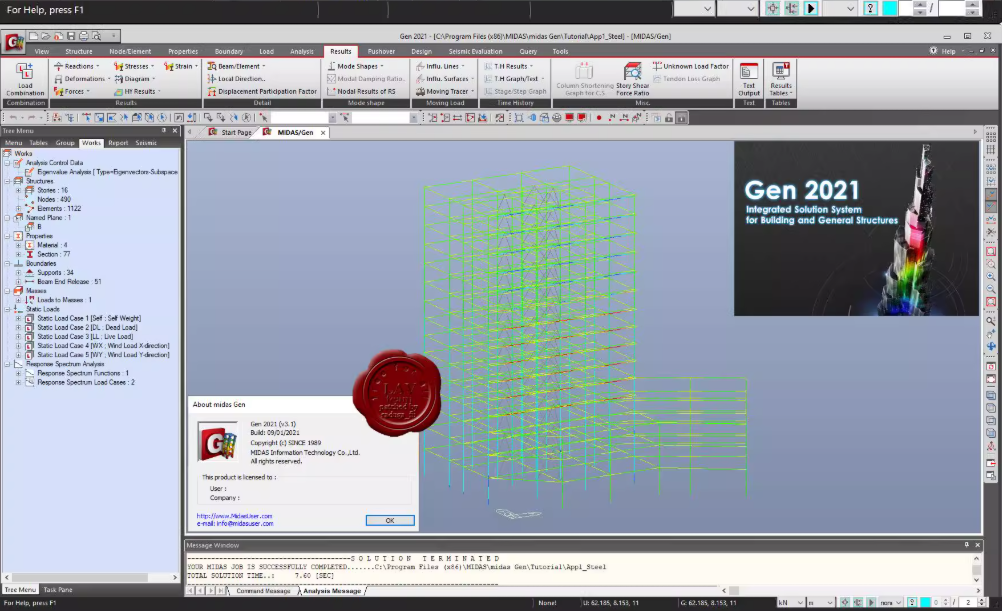
Task: Expand Static Load Case 1 Self Weight
Action: coord(19,318)
